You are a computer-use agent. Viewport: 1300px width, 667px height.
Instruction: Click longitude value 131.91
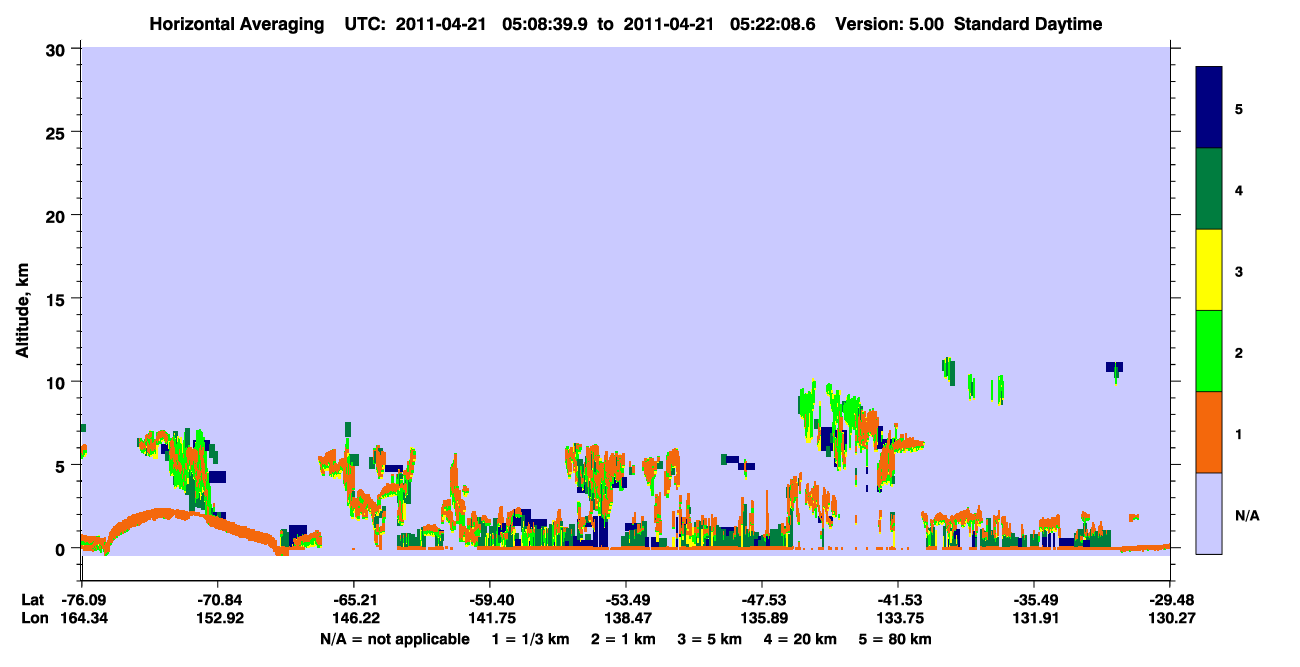pyautogui.click(x=1034, y=618)
